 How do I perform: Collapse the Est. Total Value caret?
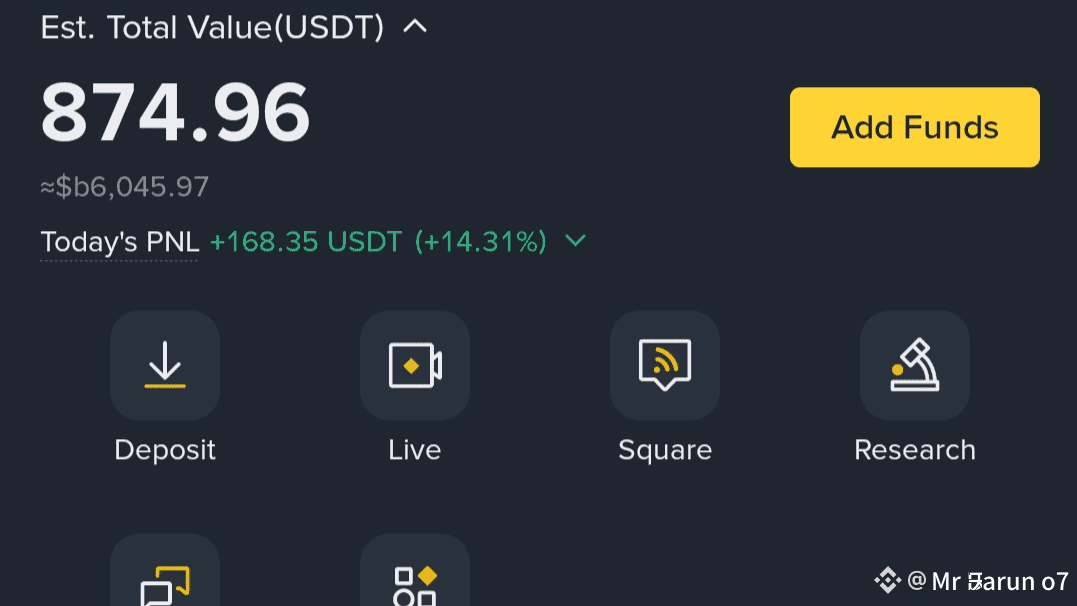pyautogui.click(x=415, y=27)
